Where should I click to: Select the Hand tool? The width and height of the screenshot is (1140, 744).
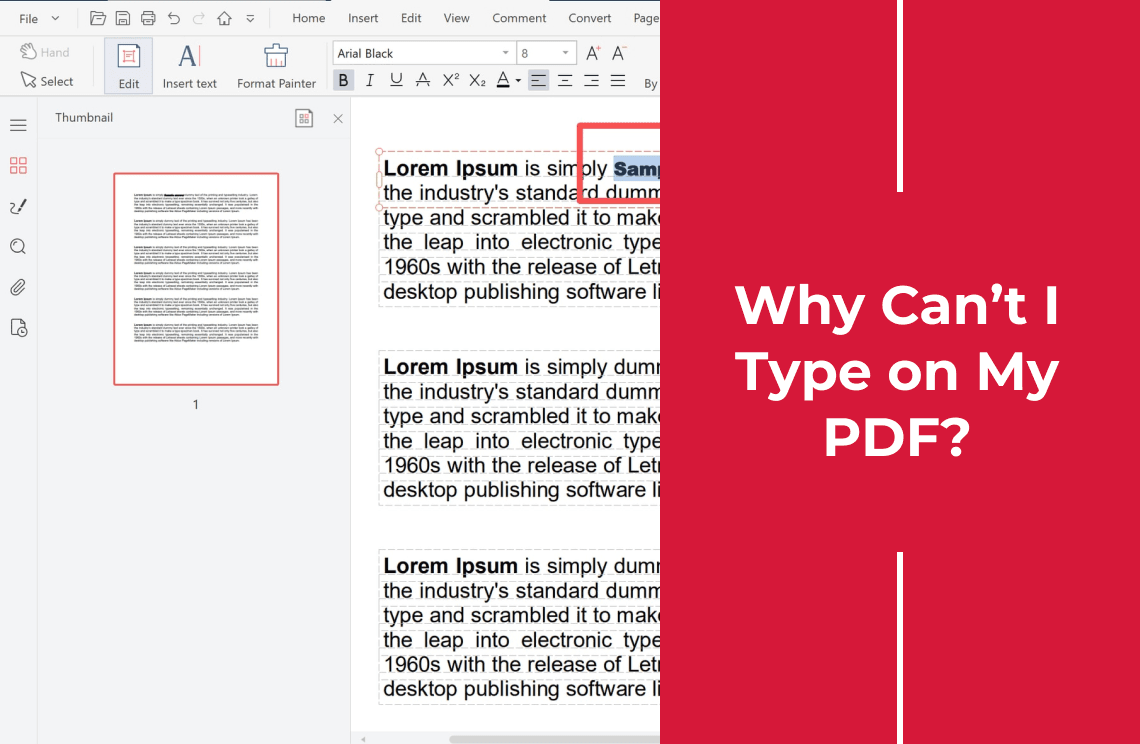tap(44, 52)
